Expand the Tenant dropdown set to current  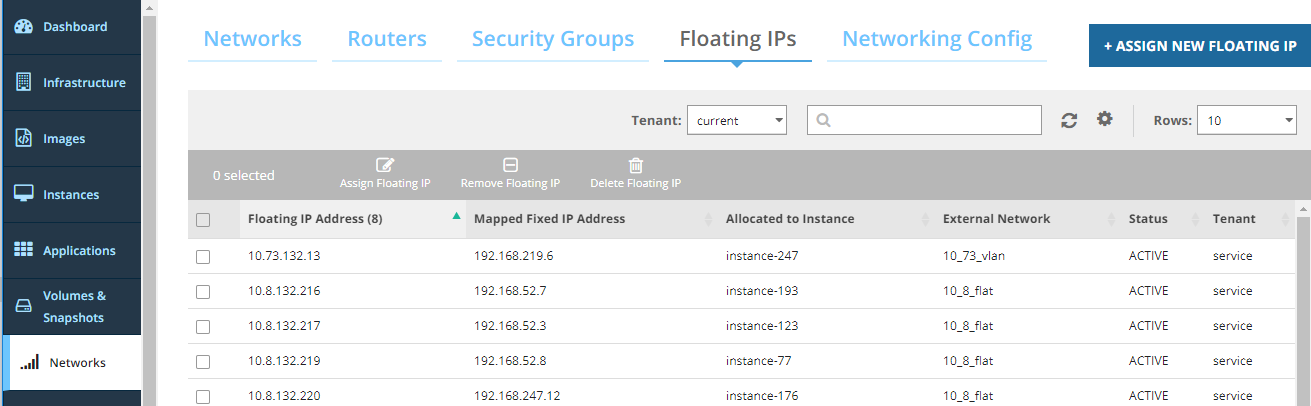tap(736, 120)
